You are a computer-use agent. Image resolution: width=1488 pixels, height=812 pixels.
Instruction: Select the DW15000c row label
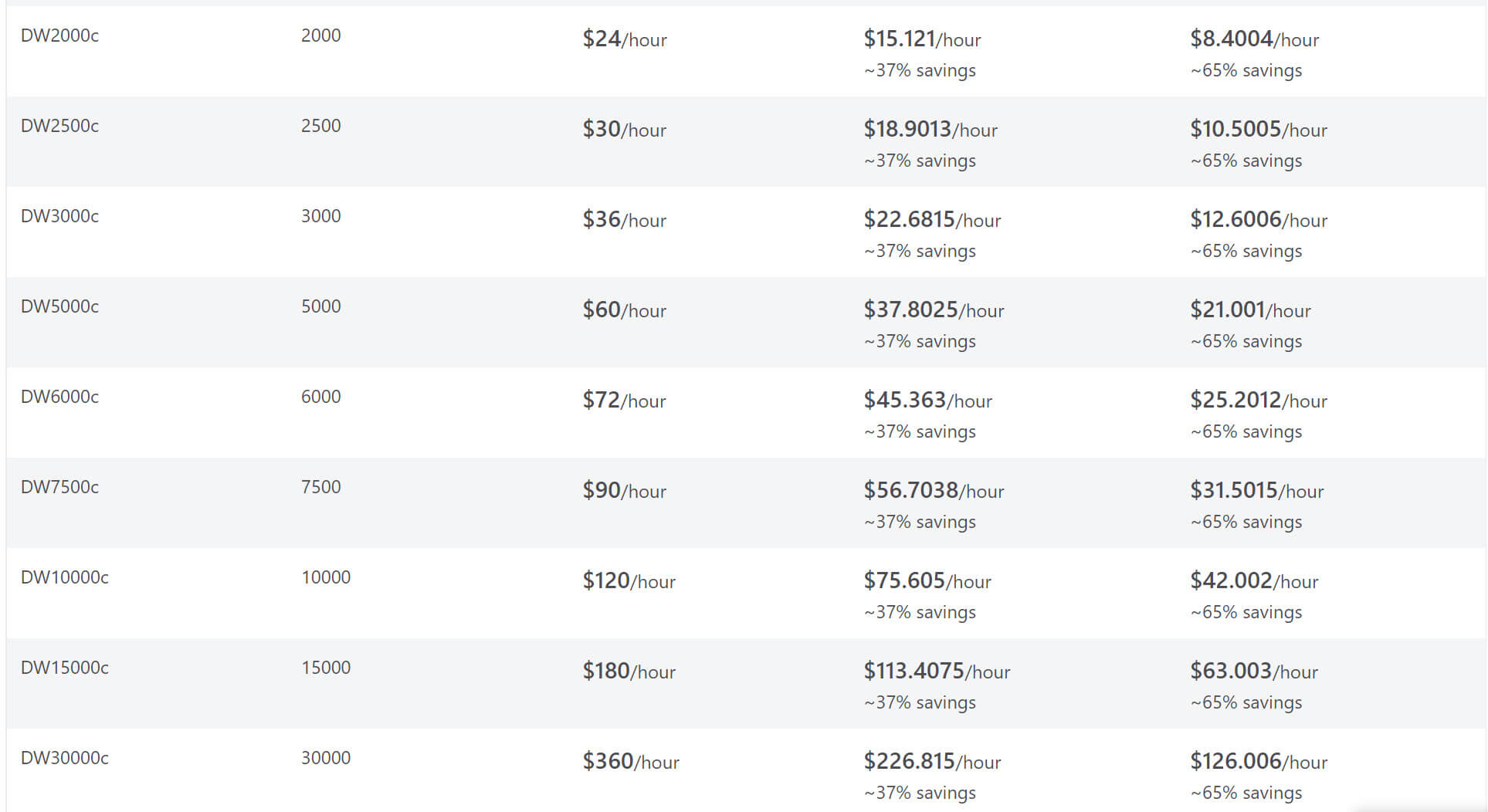click(x=64, y=668)
